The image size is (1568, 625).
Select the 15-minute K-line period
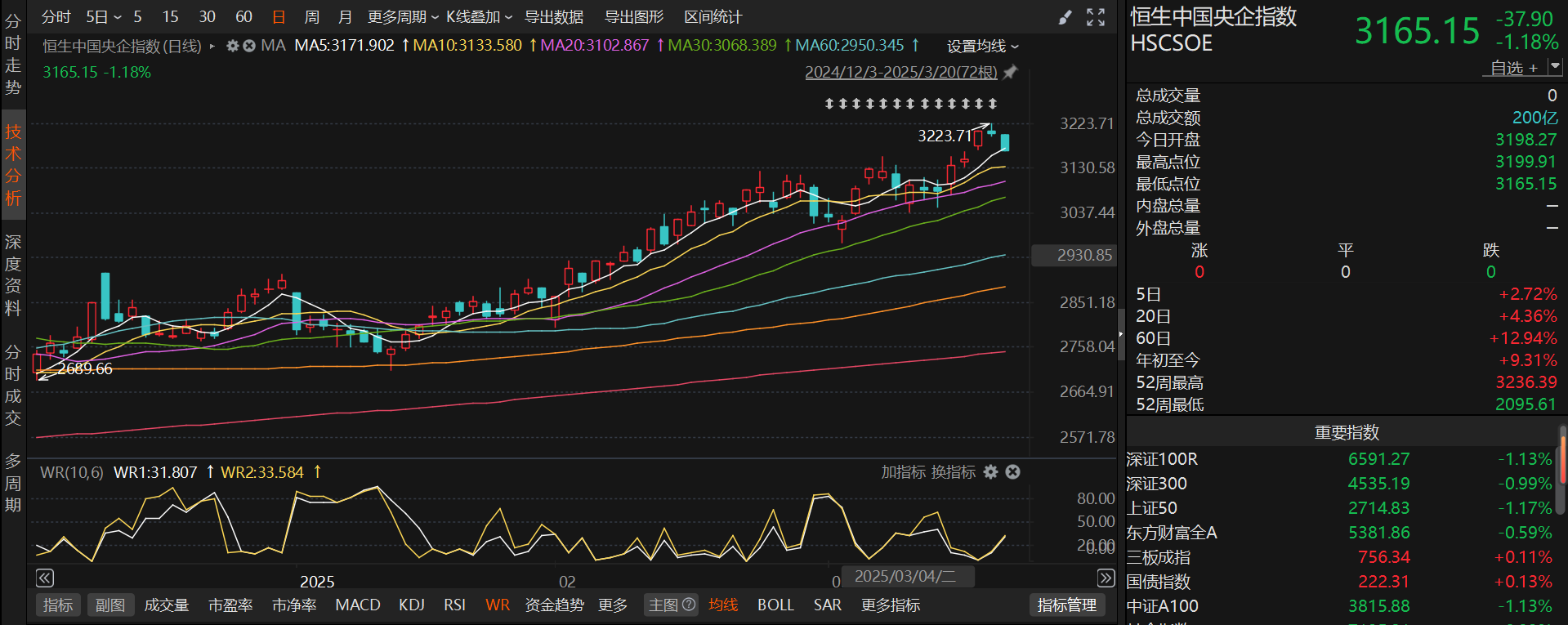tap(170, 17)
